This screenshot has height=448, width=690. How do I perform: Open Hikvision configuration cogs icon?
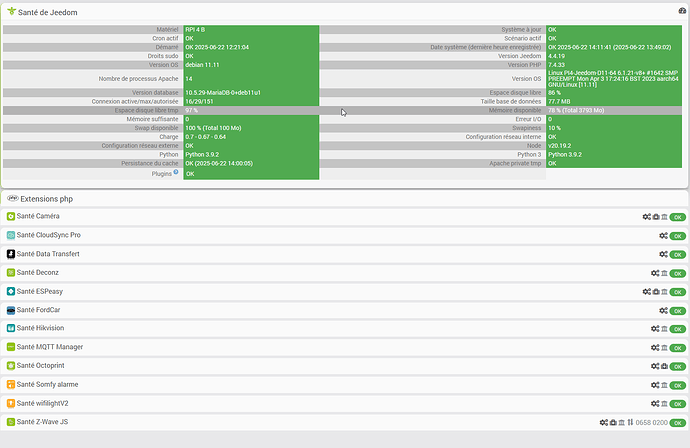click(655, 328)
